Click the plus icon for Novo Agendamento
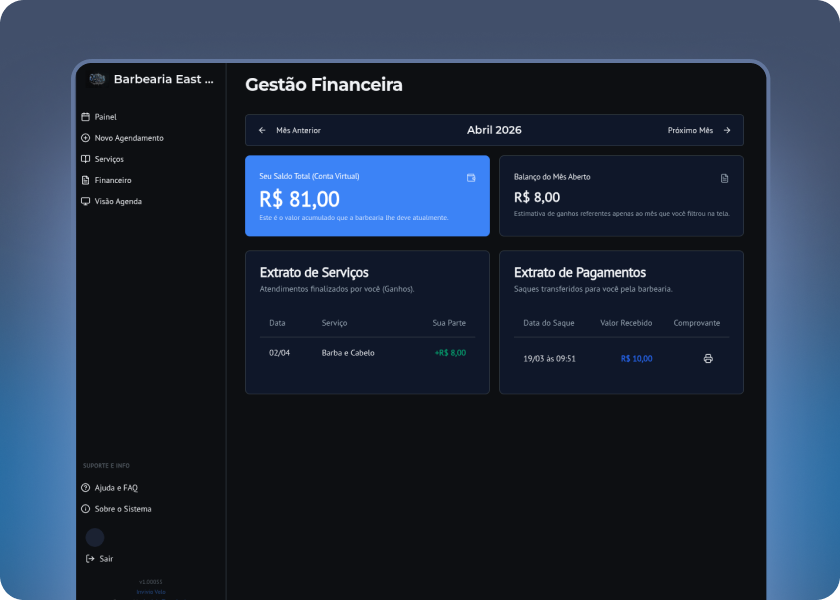Image resolution: width=840 pixels, height=600 pixels. (85, 138)
